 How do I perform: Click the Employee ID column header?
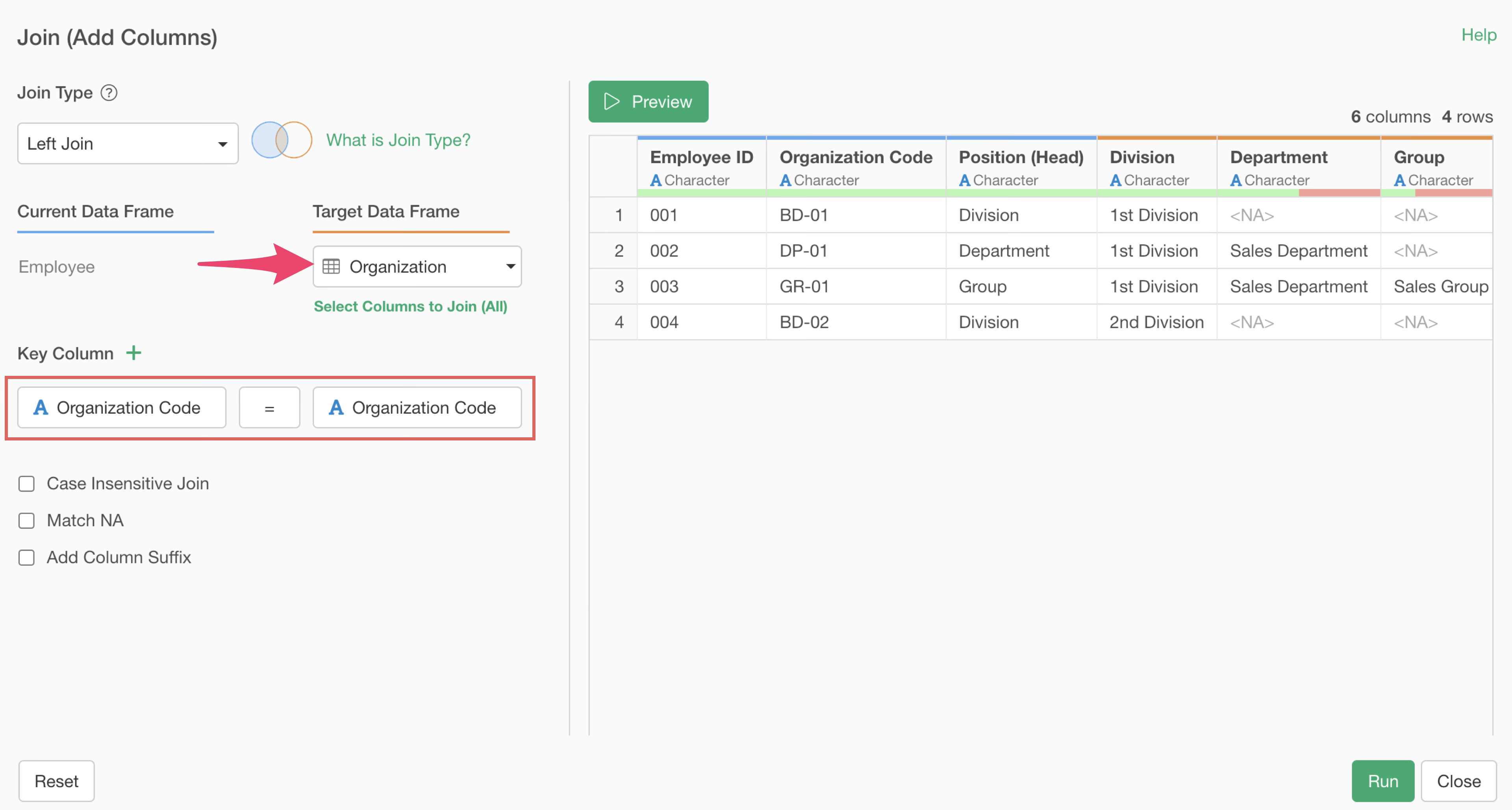coord(701,167)
